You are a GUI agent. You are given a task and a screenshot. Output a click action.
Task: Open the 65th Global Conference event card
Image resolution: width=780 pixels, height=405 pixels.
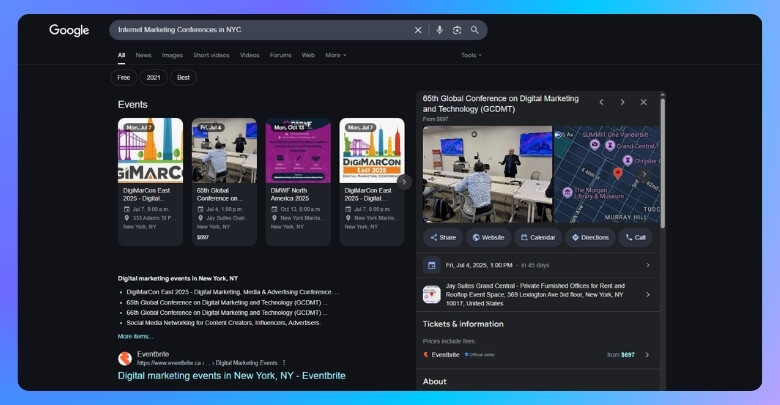pyautogui.click(x=224, y=182)
